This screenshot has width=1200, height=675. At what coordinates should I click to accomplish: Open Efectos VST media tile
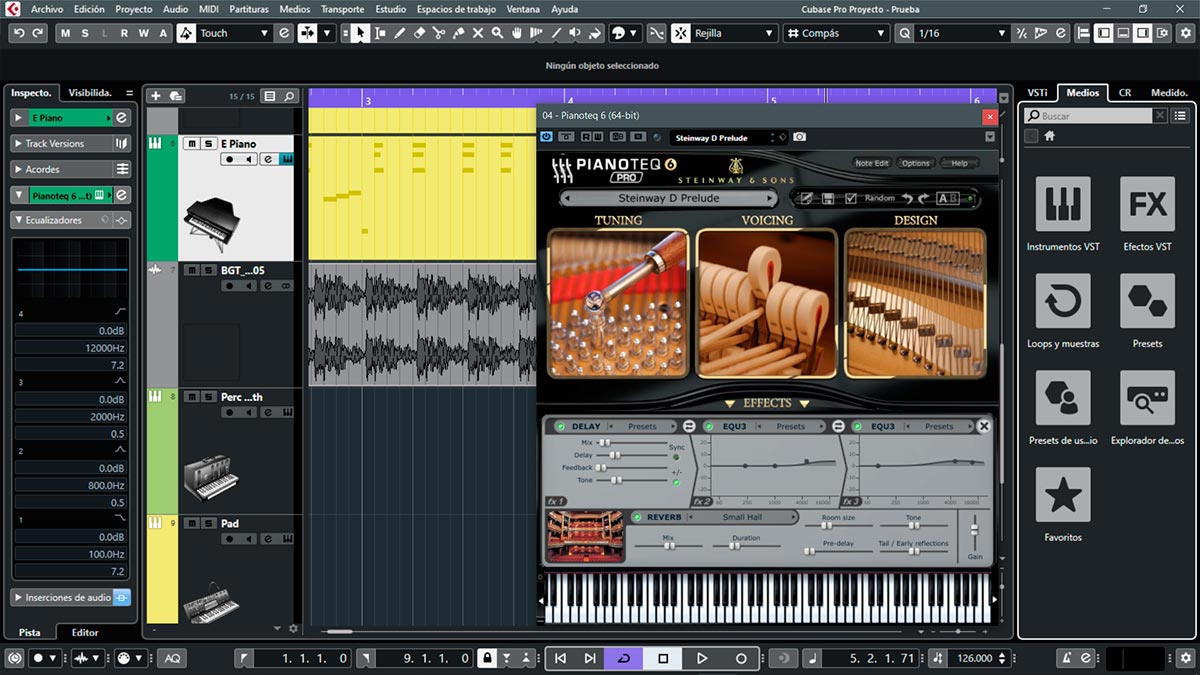pos(1147,204)
